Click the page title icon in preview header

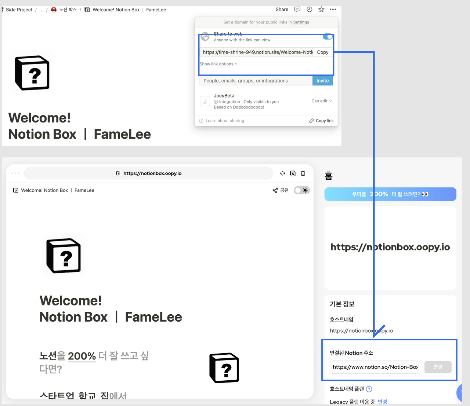(x=15, y=190)
